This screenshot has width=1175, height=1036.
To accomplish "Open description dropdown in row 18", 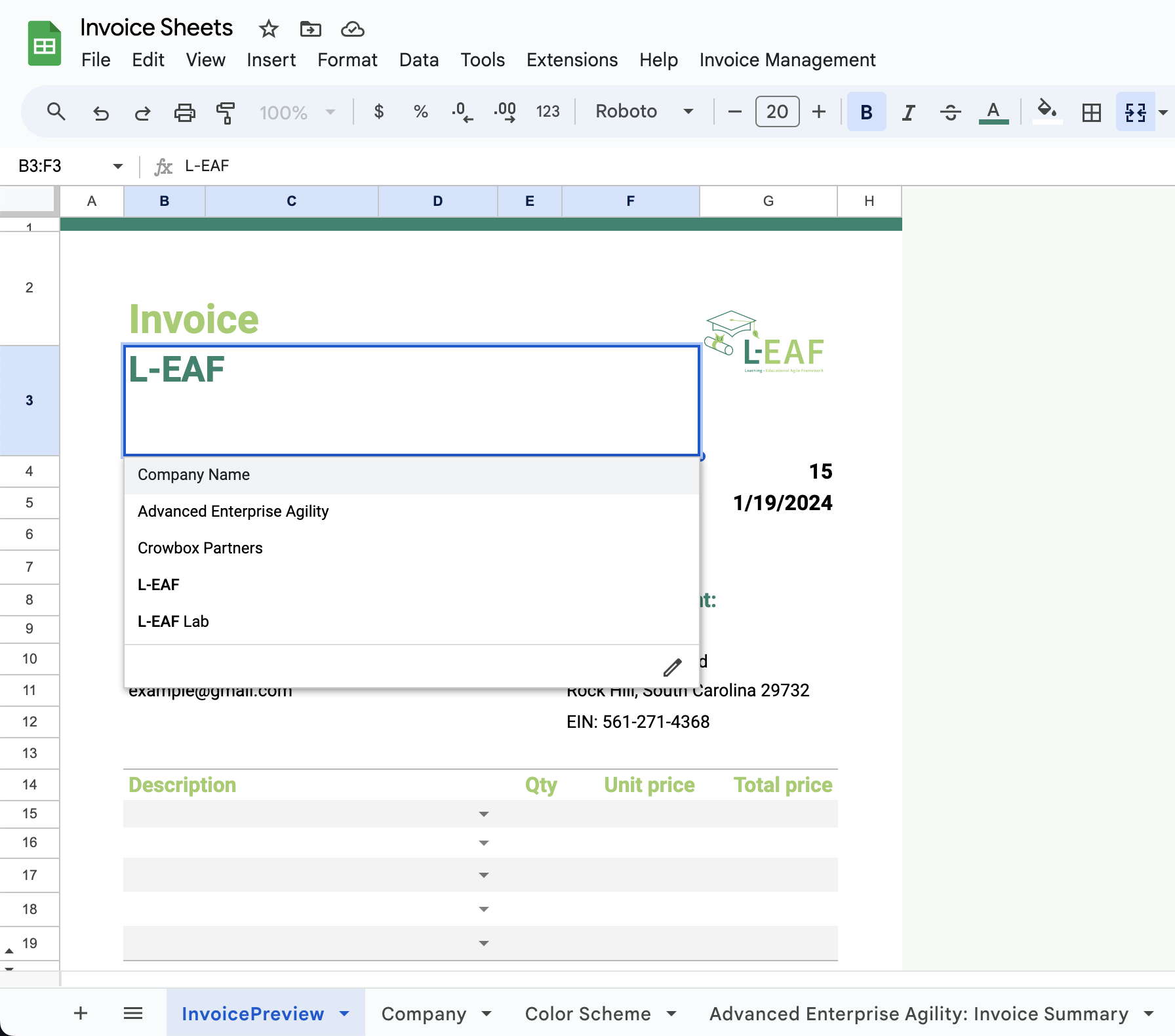I will (484, 909).
